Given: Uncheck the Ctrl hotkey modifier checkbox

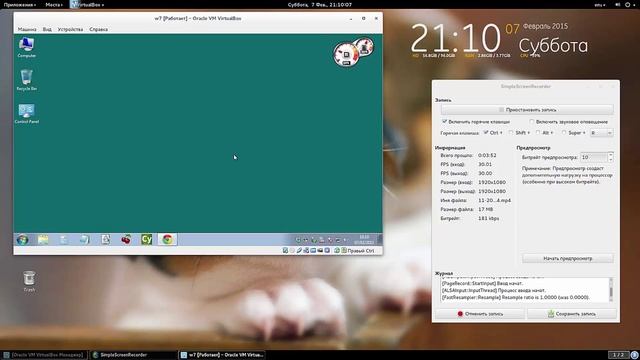Looking at the screenshot, I should 486,133.
